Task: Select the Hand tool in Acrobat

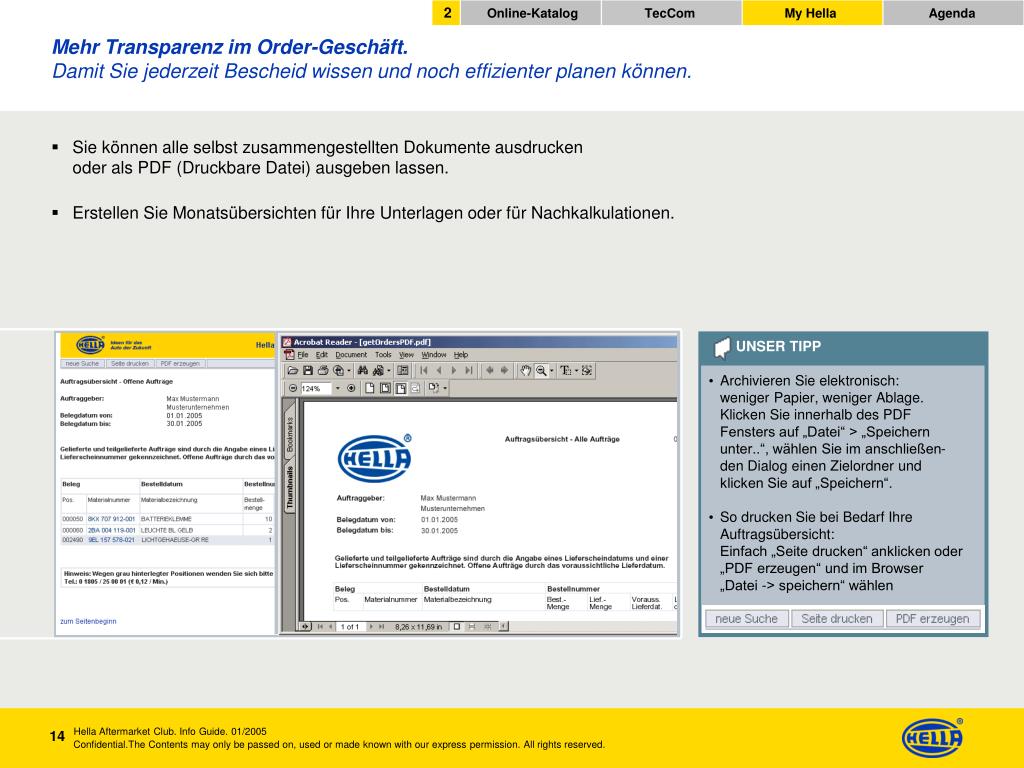Action: pos(526,370)
